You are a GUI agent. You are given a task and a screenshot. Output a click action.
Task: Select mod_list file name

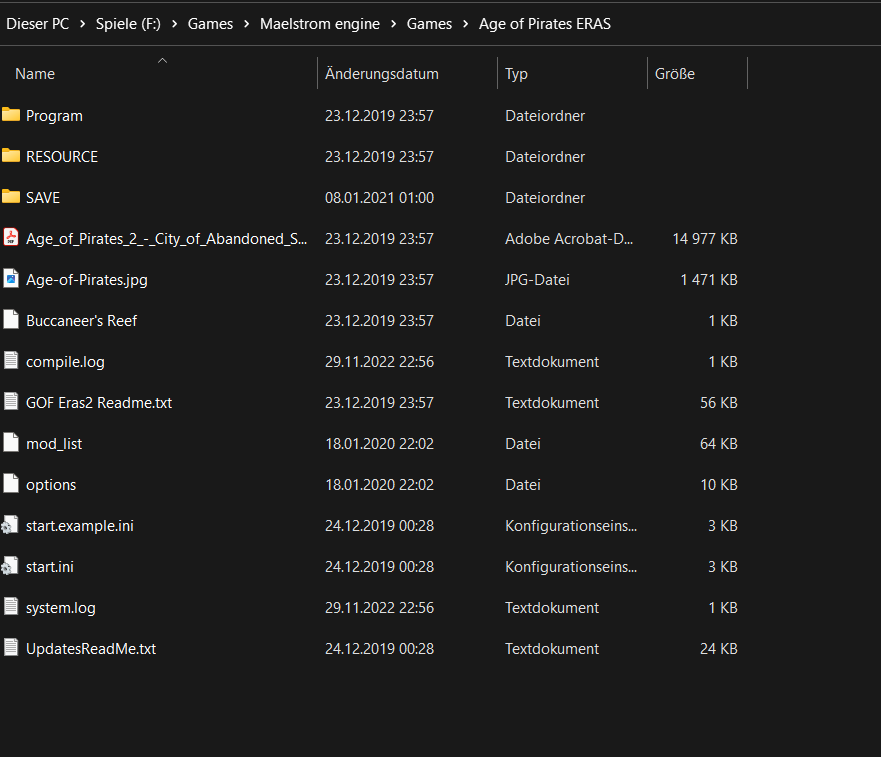[x=54, y=444]
